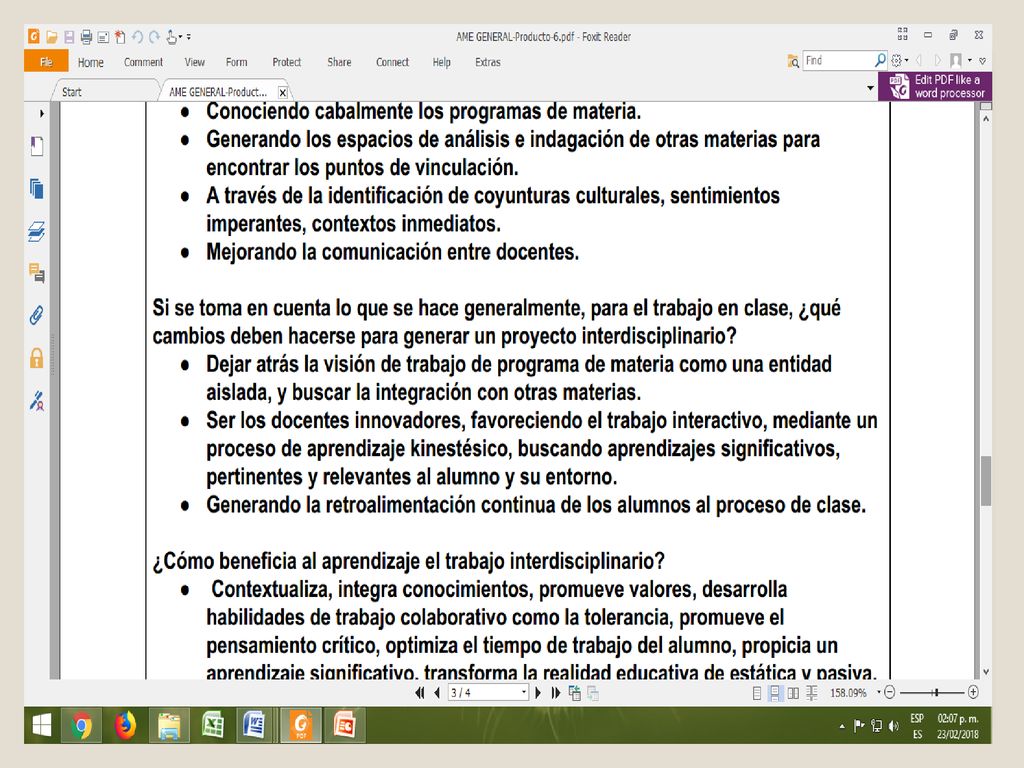Select the Hand tool icon
This screenshot has height=768, width=1024.
pos(172,37)
